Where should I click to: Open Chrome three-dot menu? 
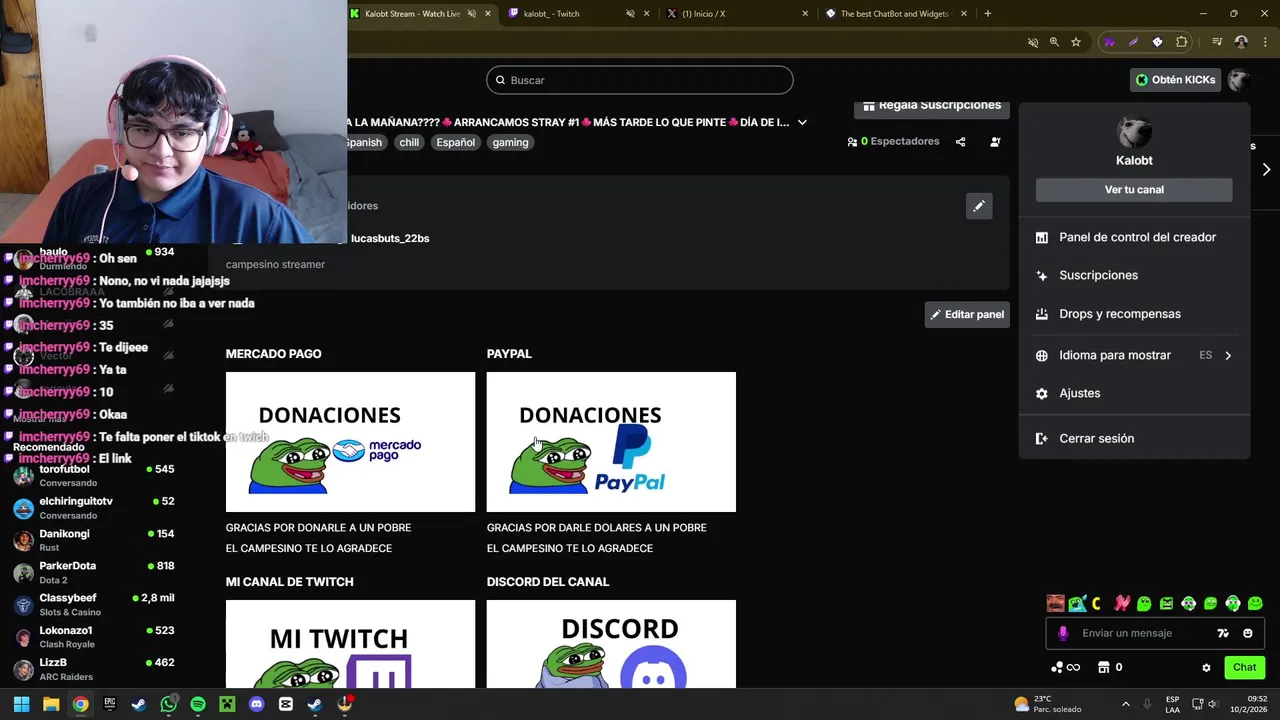[x=1265, y=42]
